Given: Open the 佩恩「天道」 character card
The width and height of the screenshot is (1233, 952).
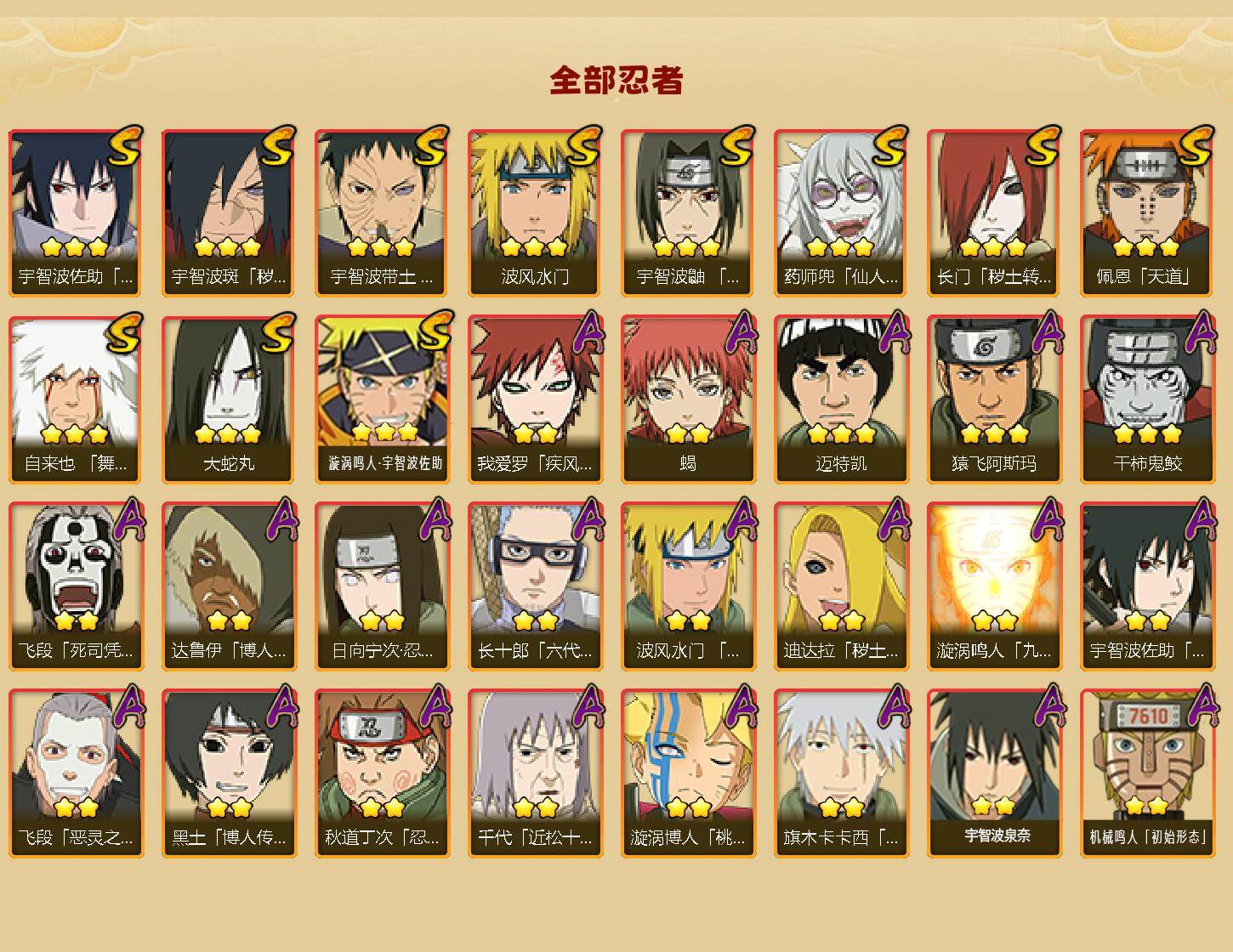Looking at the screenshot, I should 1147,212.
